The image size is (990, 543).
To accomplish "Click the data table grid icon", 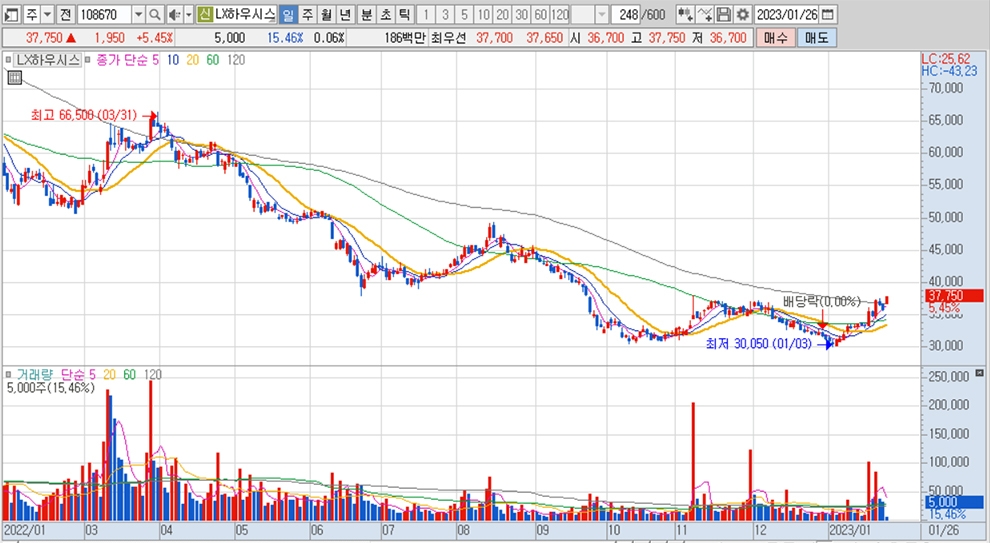I will coord(15,78).
